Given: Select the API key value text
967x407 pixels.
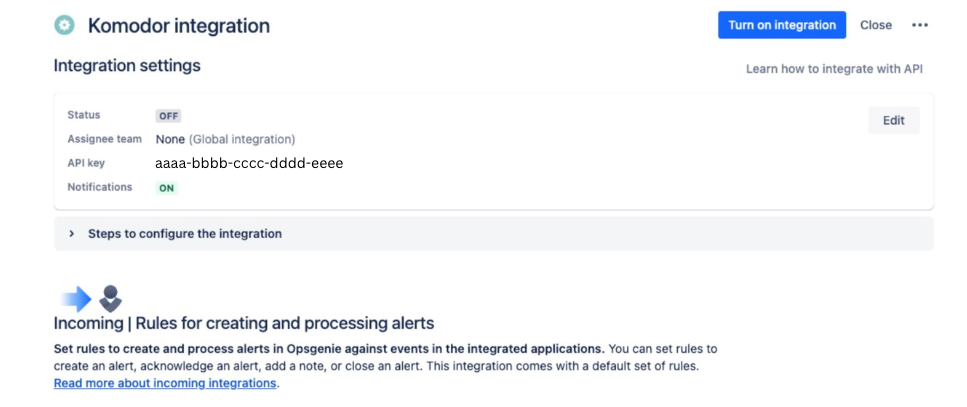Looking at the screenshot, I should click(249, 163).
